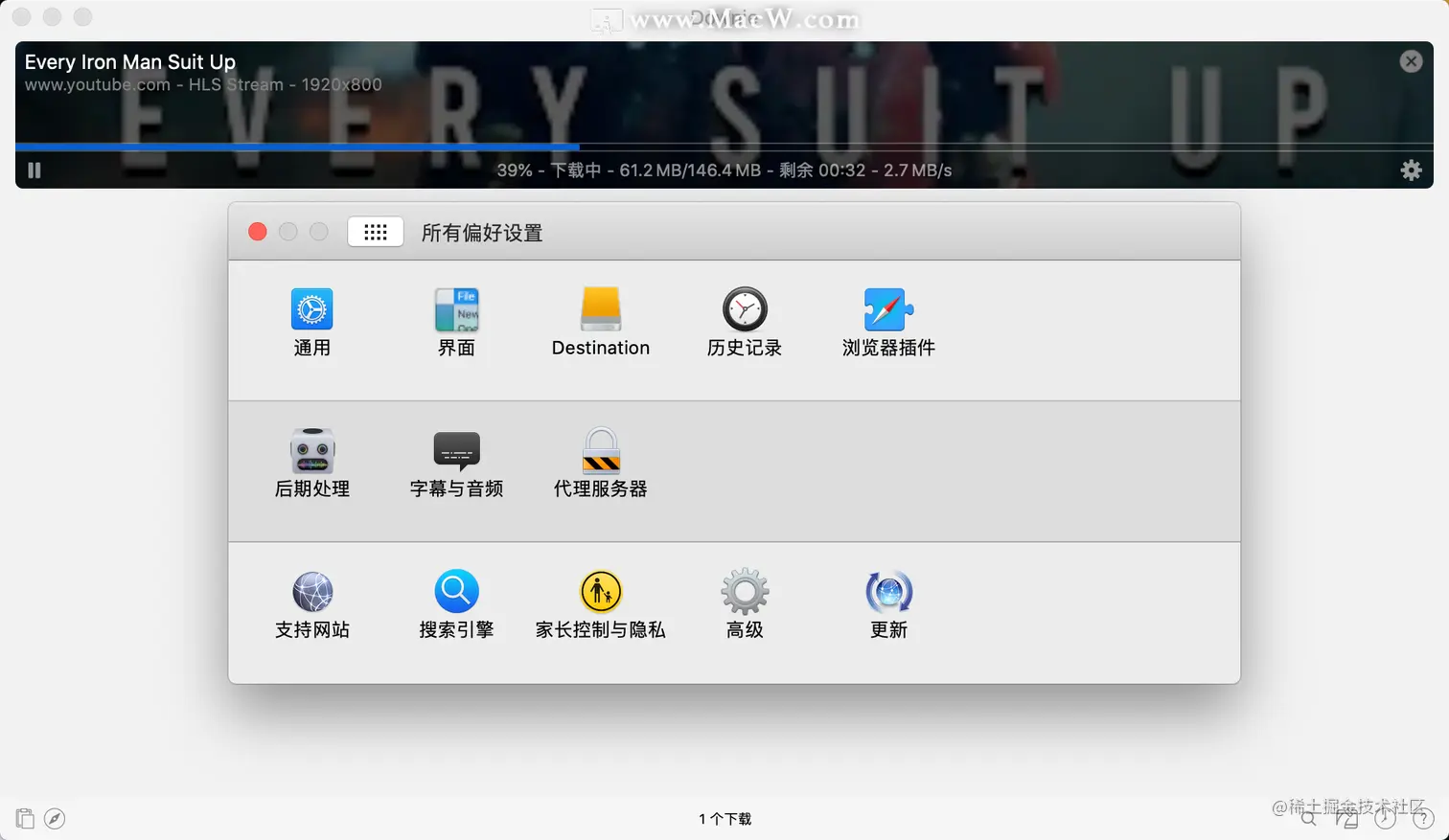Click the 1 个下载 status label
Screen dimensions: 1449x840
[x=724, y=819]
